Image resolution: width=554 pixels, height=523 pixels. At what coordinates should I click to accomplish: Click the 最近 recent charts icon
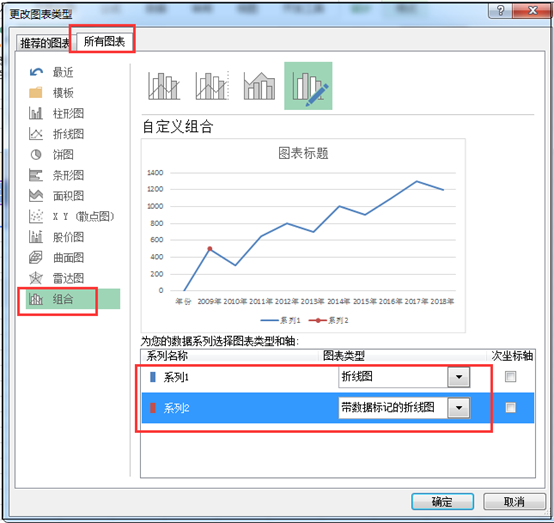coord(36,72)
